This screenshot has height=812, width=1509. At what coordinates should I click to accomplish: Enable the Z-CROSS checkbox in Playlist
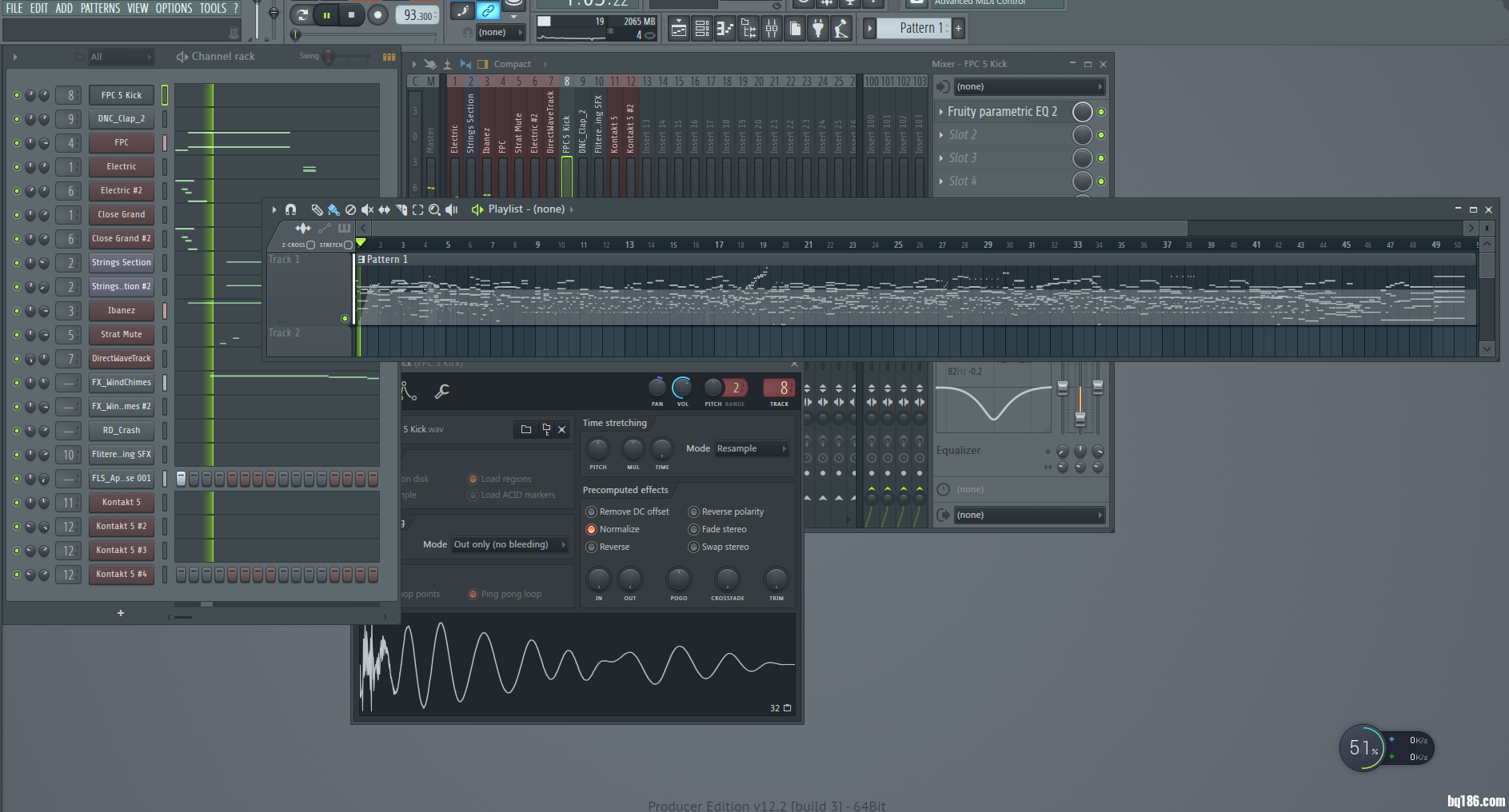click(x=311, y=245)
